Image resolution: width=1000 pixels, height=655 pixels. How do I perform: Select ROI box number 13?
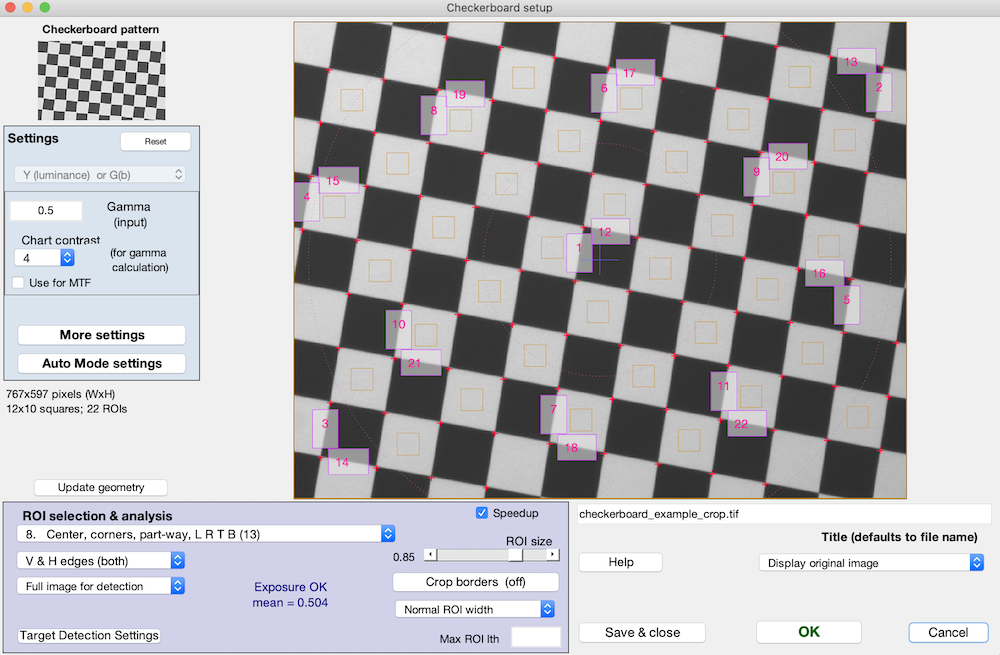[x=857, y=61]
